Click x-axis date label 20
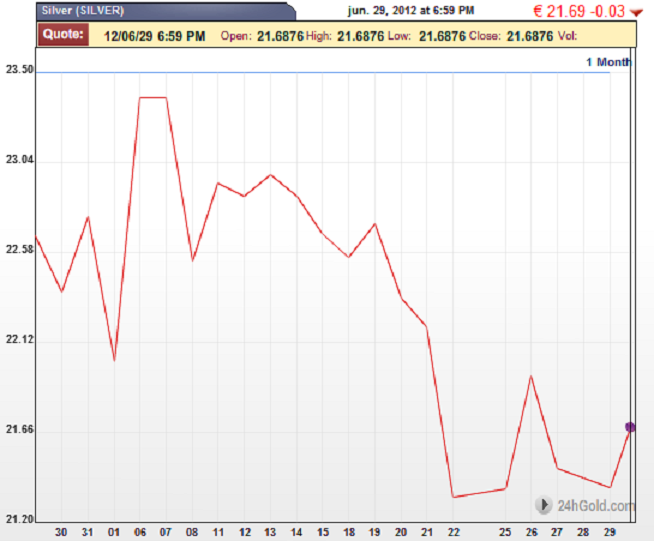The height and width of the screenshot is (541, 654). pyautogui.click(x=401, y=532)
